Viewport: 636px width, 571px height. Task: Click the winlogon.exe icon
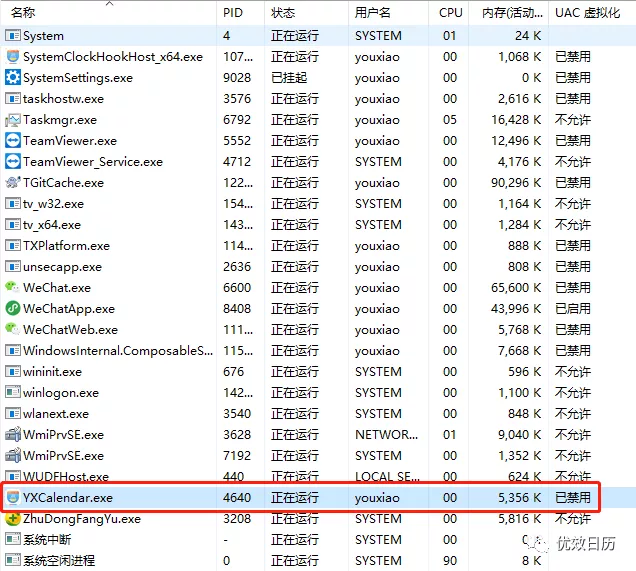coord(13,393)
